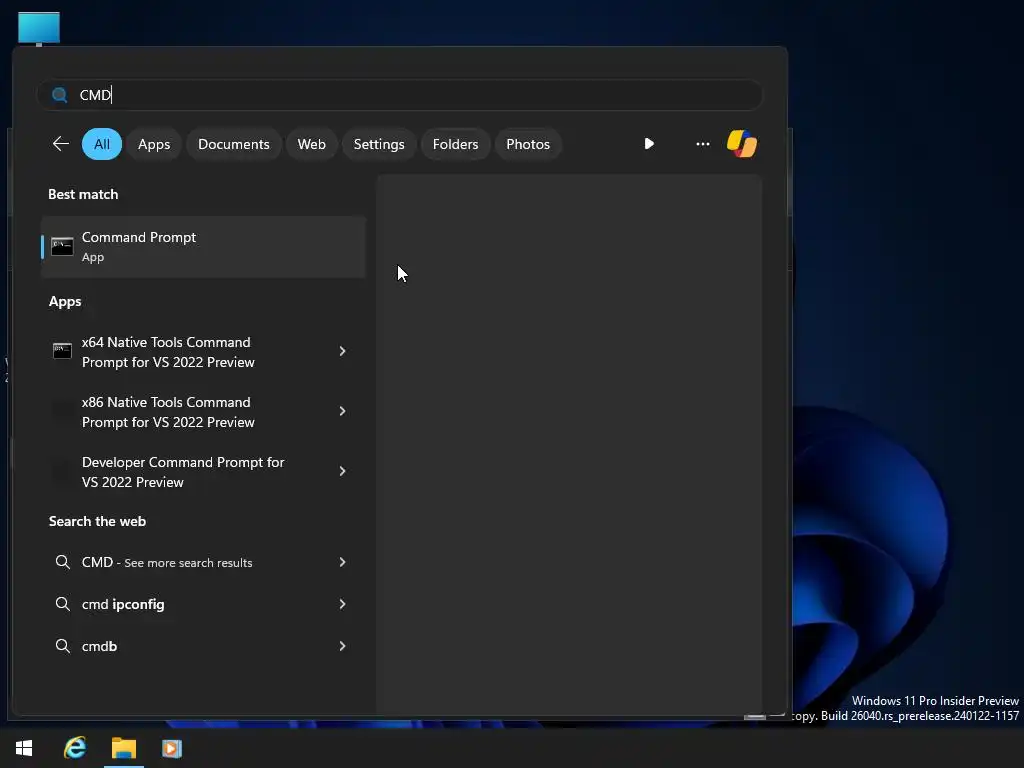Switch to the Web filter tab
The height and width of the screenshot is (768, 1024).
312,144
